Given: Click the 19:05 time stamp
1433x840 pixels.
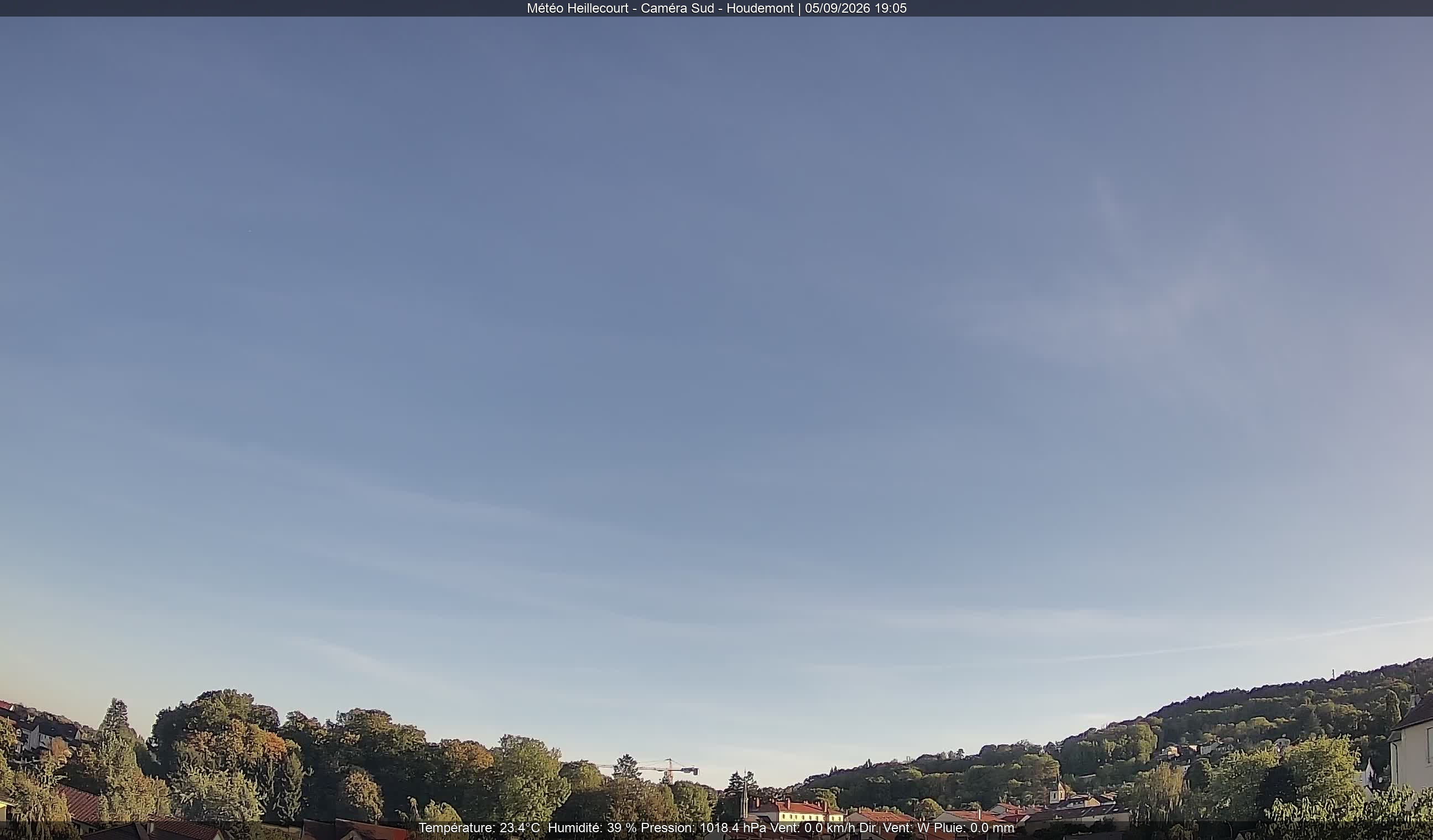Looking at the screenshot, I should coord(891,8).
